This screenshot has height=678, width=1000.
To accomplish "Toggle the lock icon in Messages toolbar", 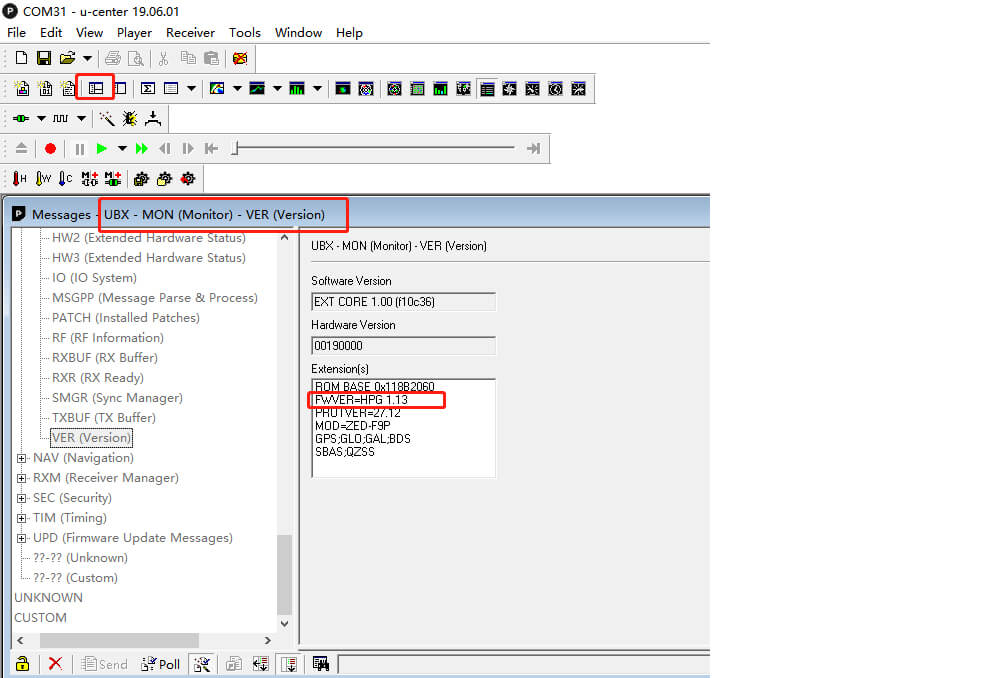I will pos(23,663).
